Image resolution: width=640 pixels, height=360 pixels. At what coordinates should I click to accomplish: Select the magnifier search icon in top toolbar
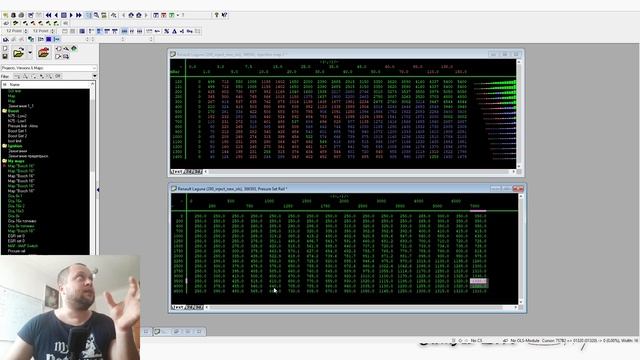[x=96, y=15]
